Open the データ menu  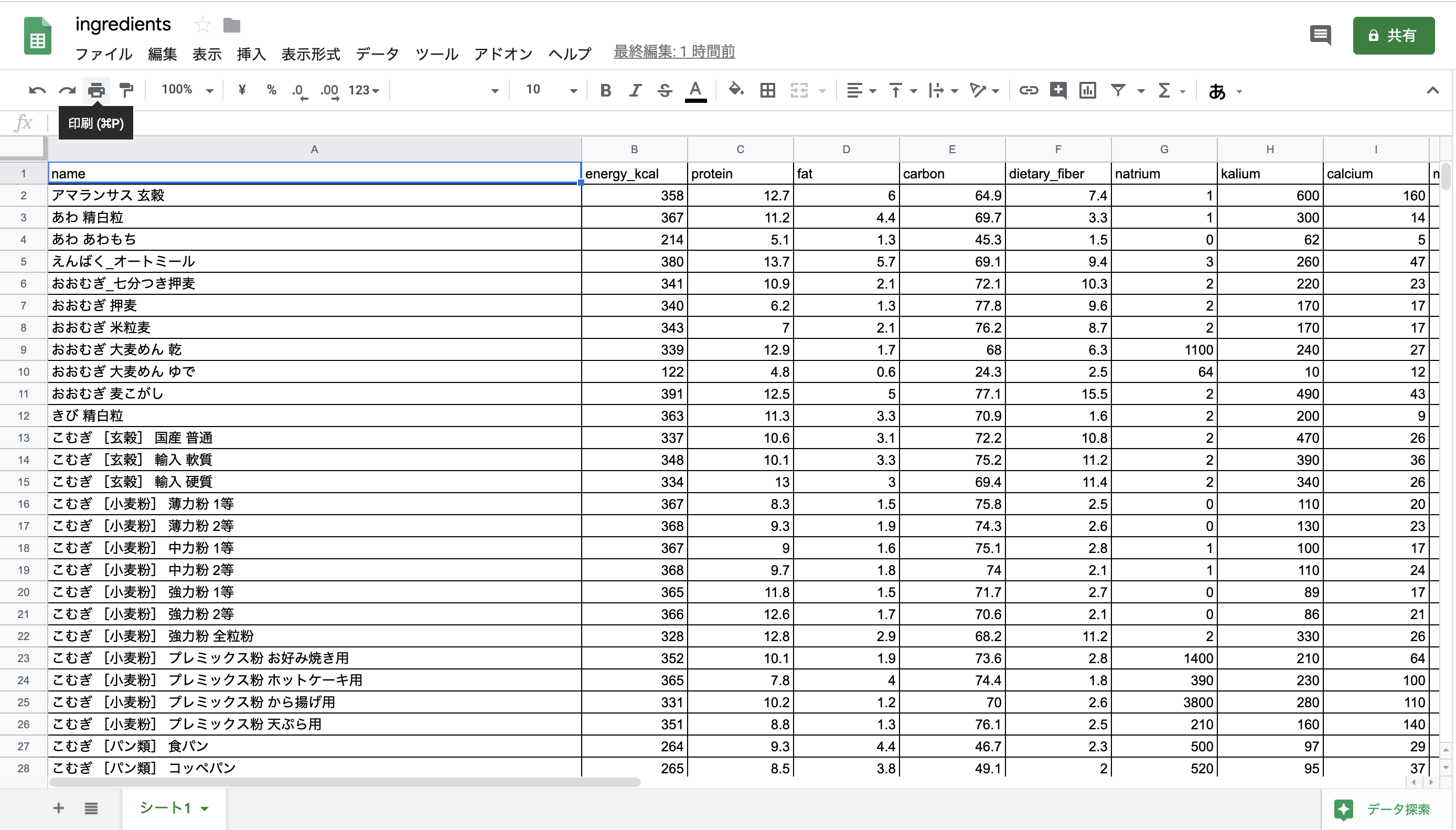click(x=376, y=54)
